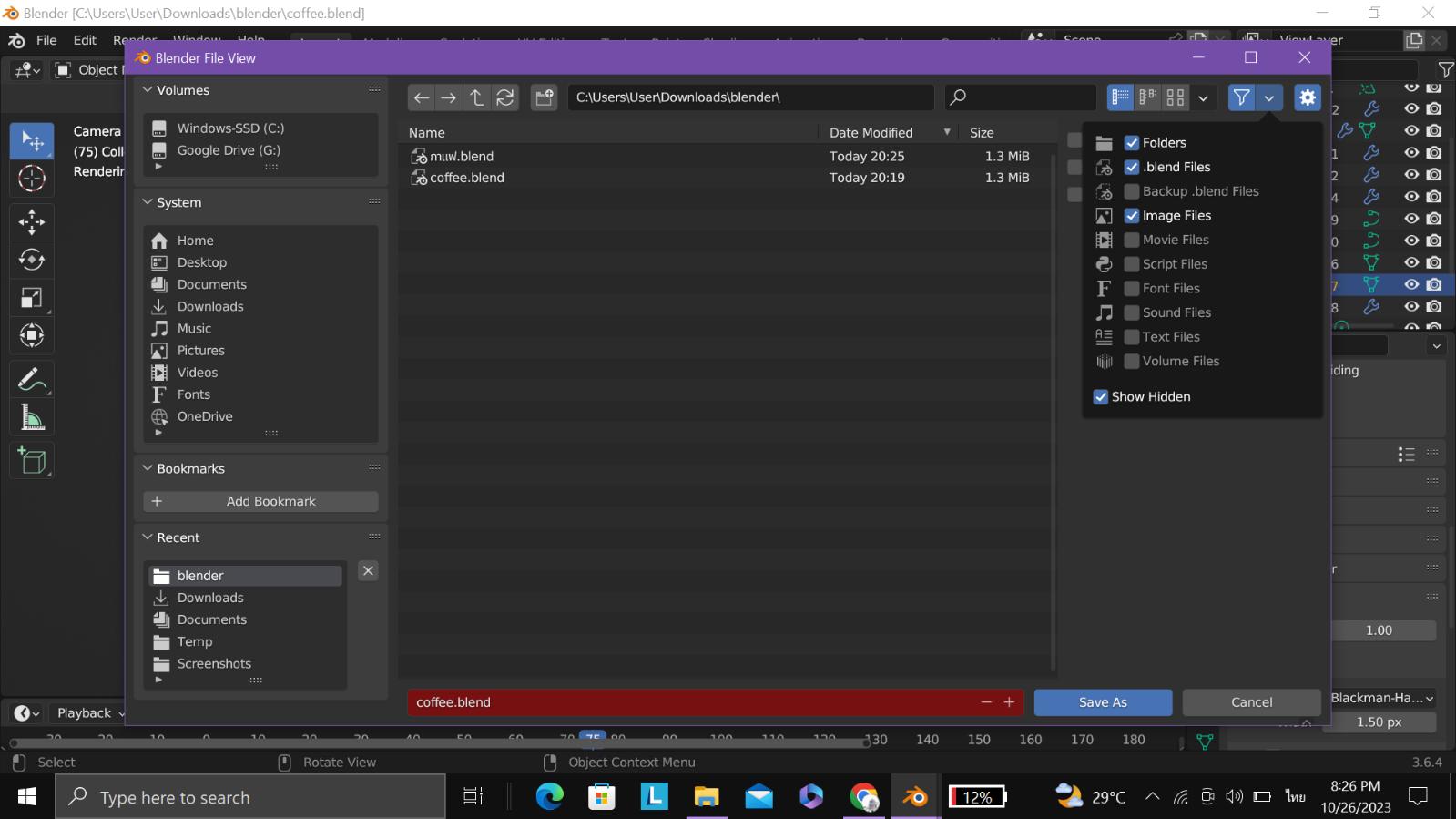Open Google Chrome from the taskbar

(864, 797)
